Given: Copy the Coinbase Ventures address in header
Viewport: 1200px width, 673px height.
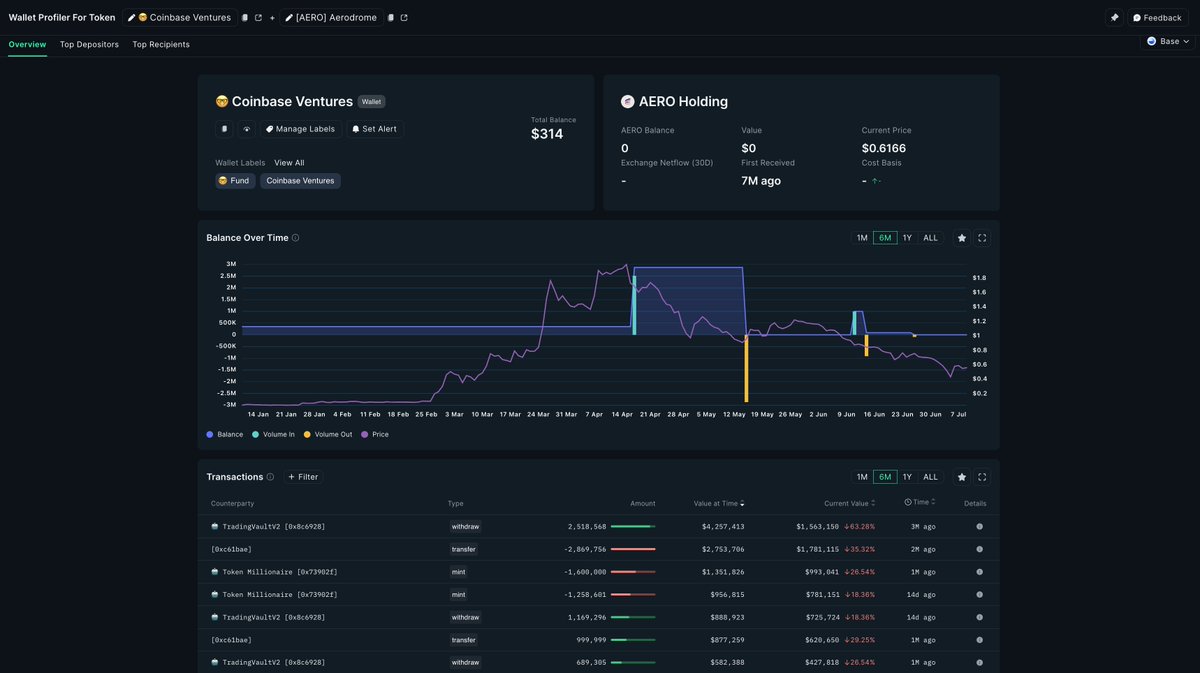Looking at the screenshot, I should tap(245, 18).
